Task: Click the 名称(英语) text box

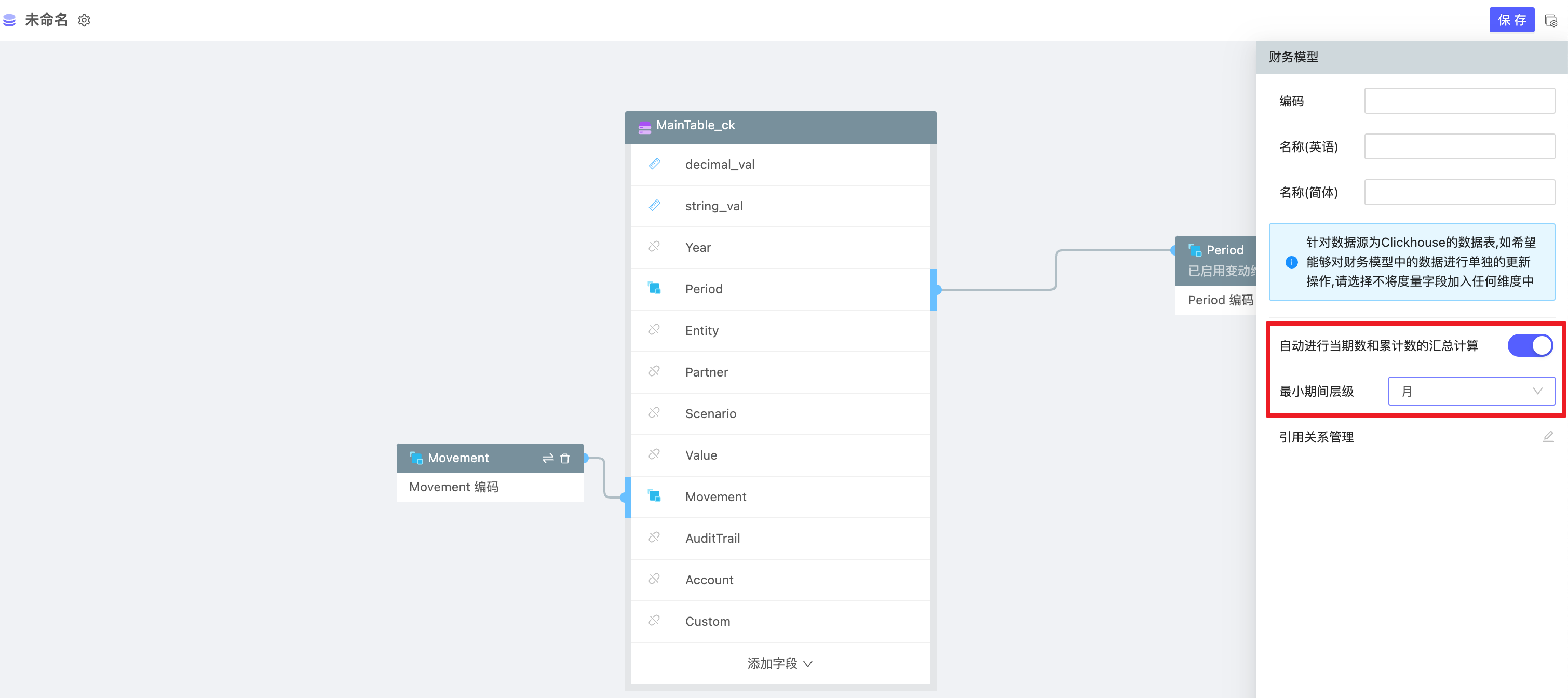Action: point(1458,147)
